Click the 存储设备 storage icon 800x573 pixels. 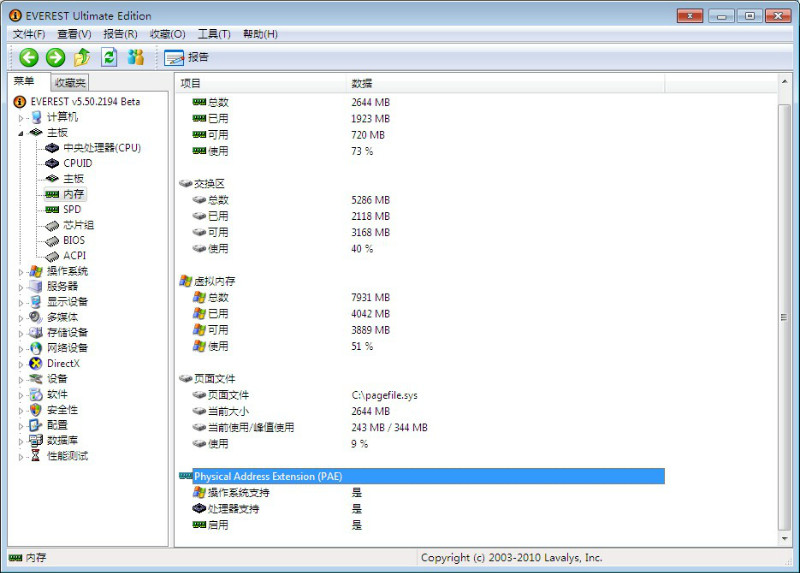point(36,333)
